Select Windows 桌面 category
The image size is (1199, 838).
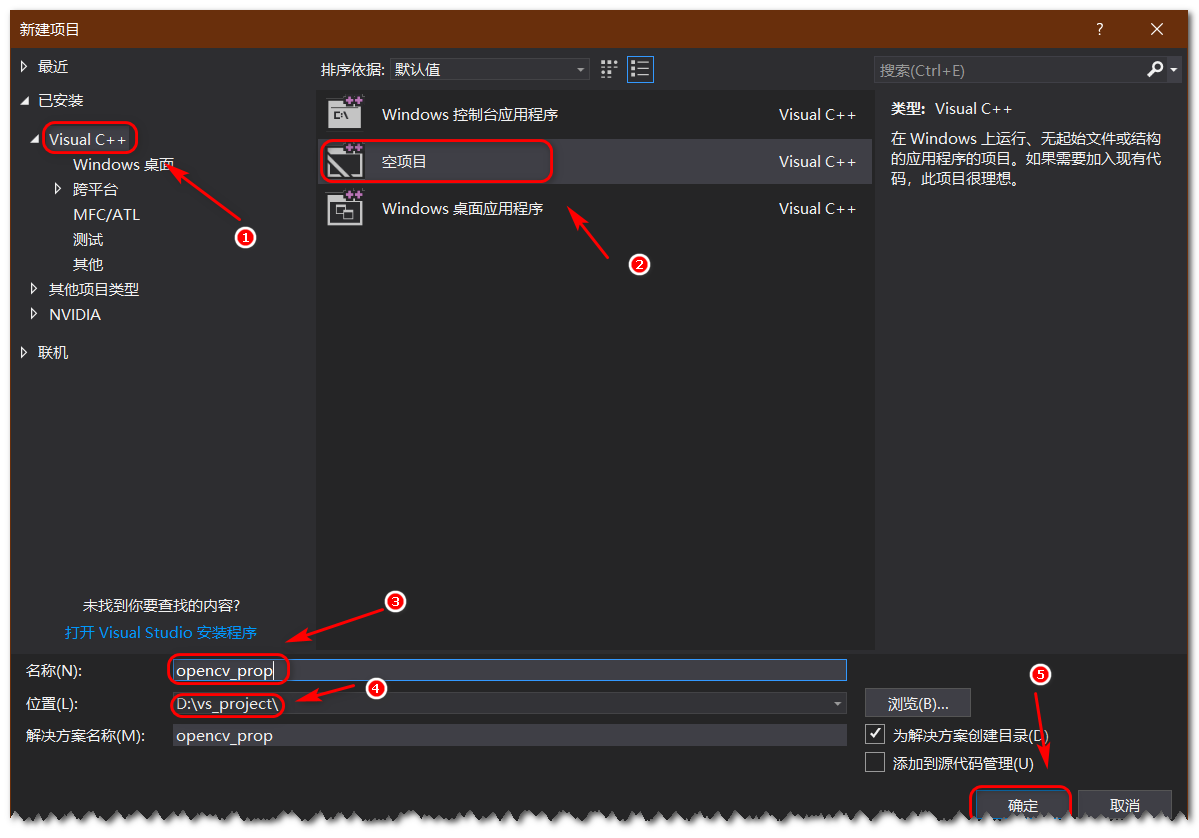pos(123,164)
